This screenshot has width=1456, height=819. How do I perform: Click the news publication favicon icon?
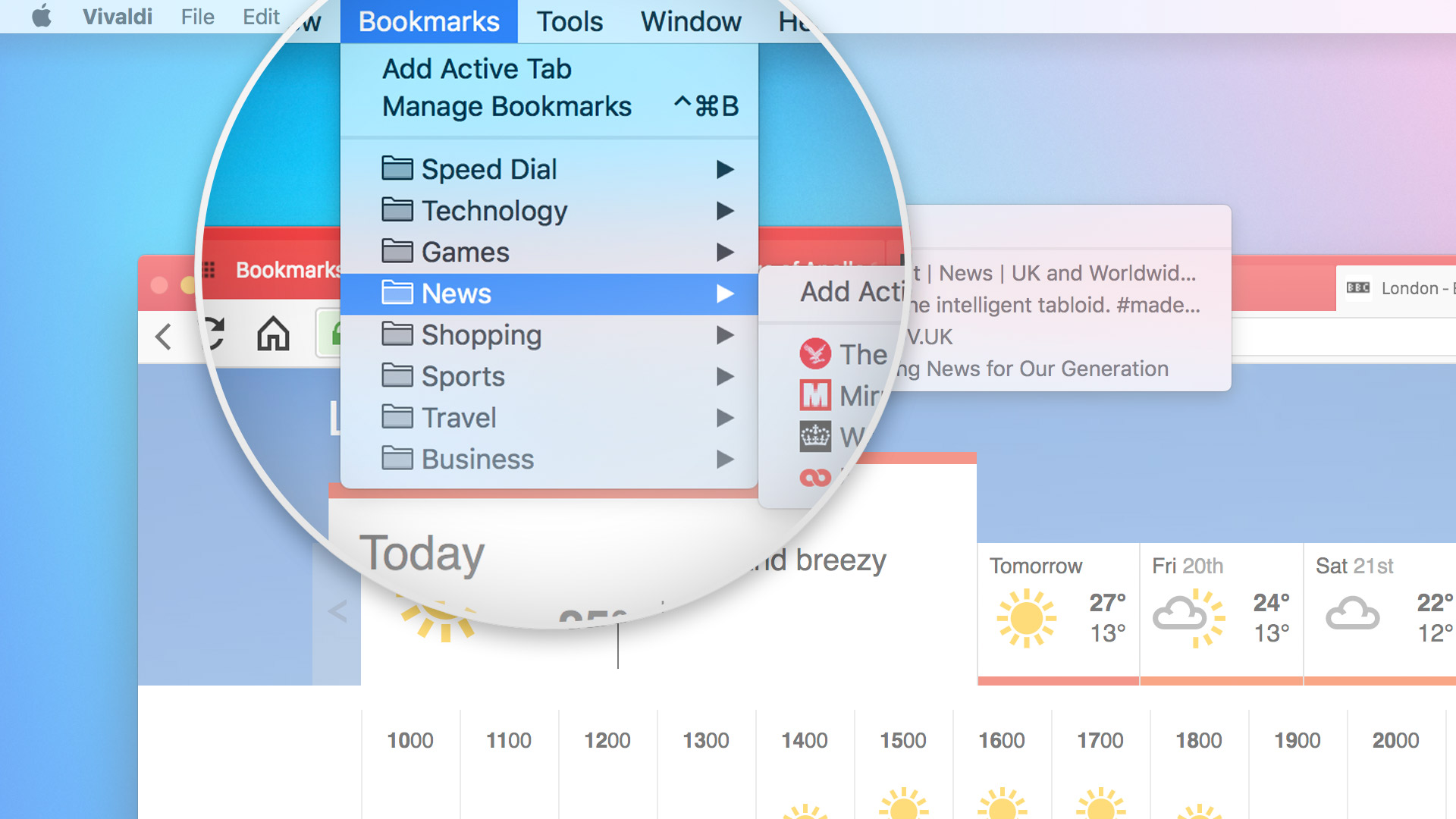point(815,353)
